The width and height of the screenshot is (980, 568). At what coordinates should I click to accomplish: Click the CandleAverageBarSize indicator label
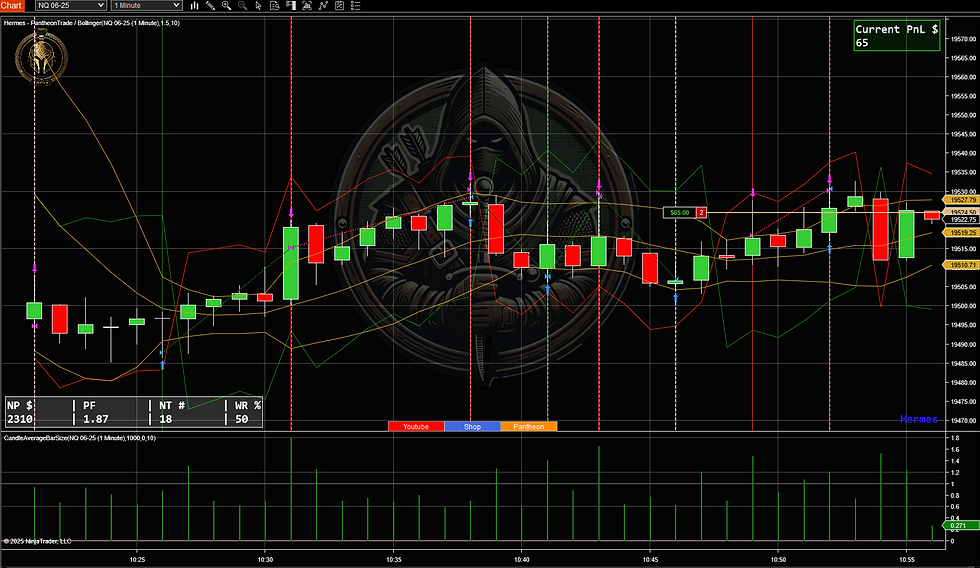pyautogui.click(x=79, y=438)
